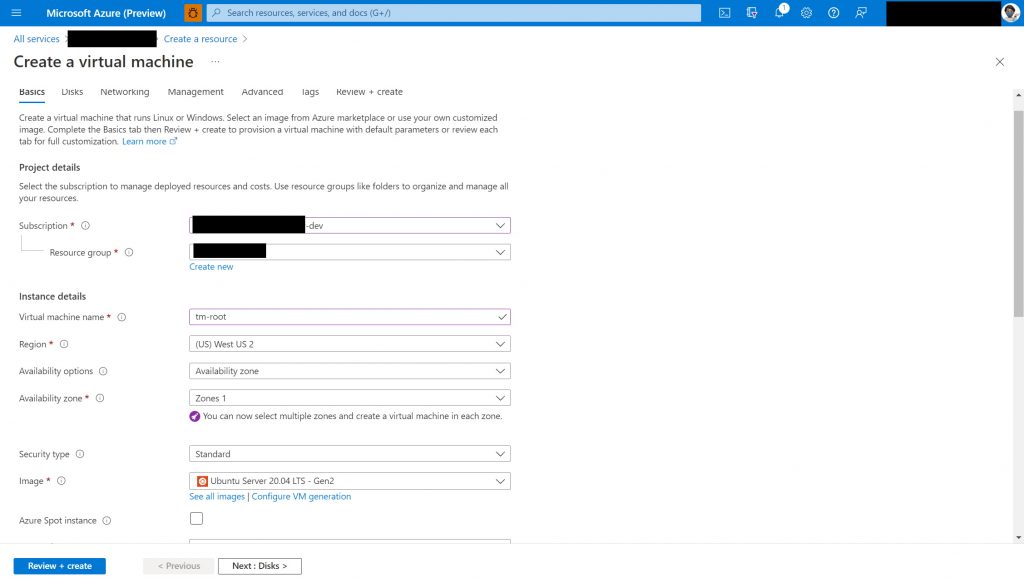Show info tooltip for Azure Spot instance
Screen dimensions: 1024x583
pyautogui.click(x=106, y=520)
